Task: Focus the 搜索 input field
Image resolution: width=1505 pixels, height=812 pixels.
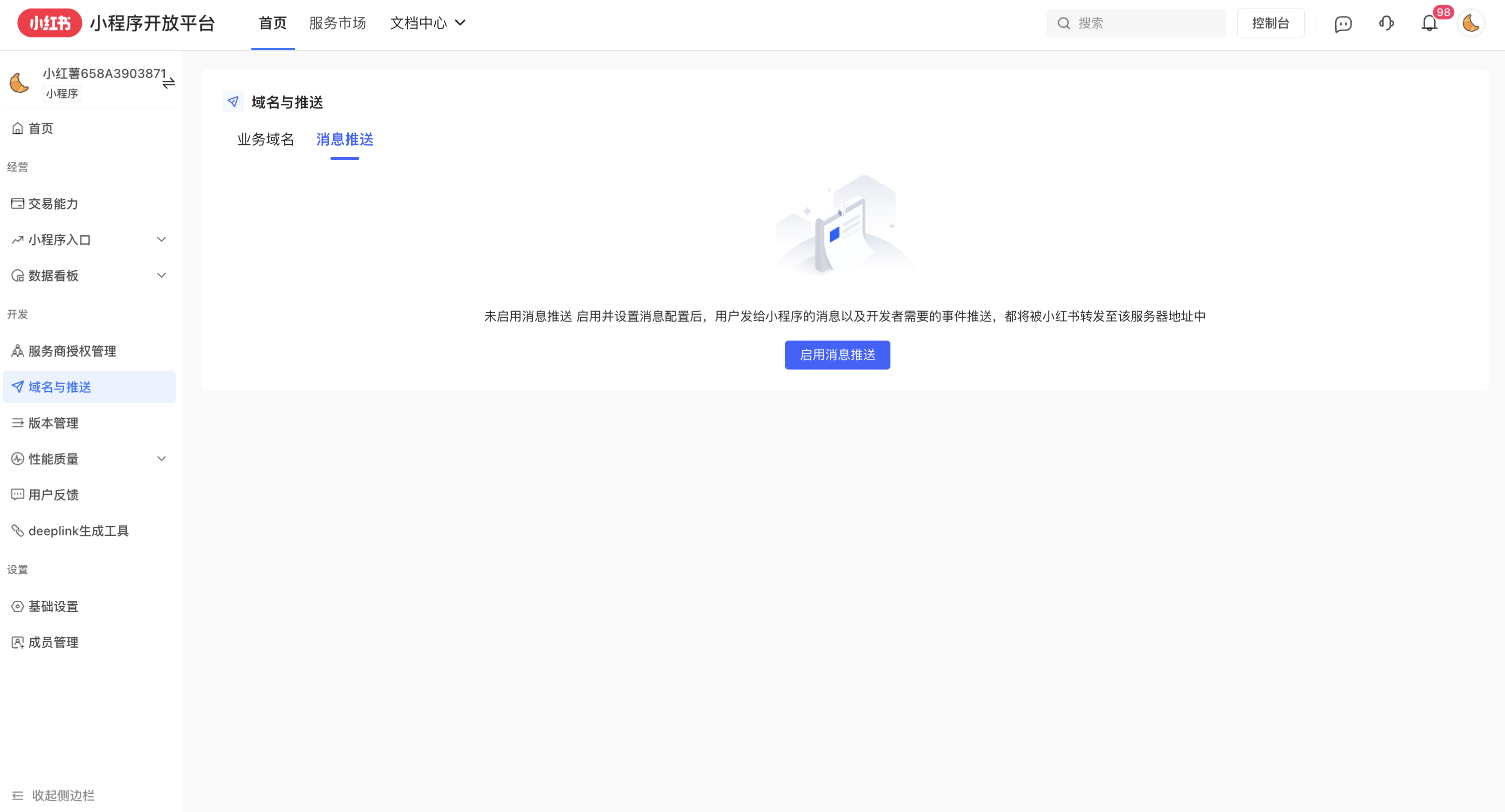Action: [x=1145, y=23]
